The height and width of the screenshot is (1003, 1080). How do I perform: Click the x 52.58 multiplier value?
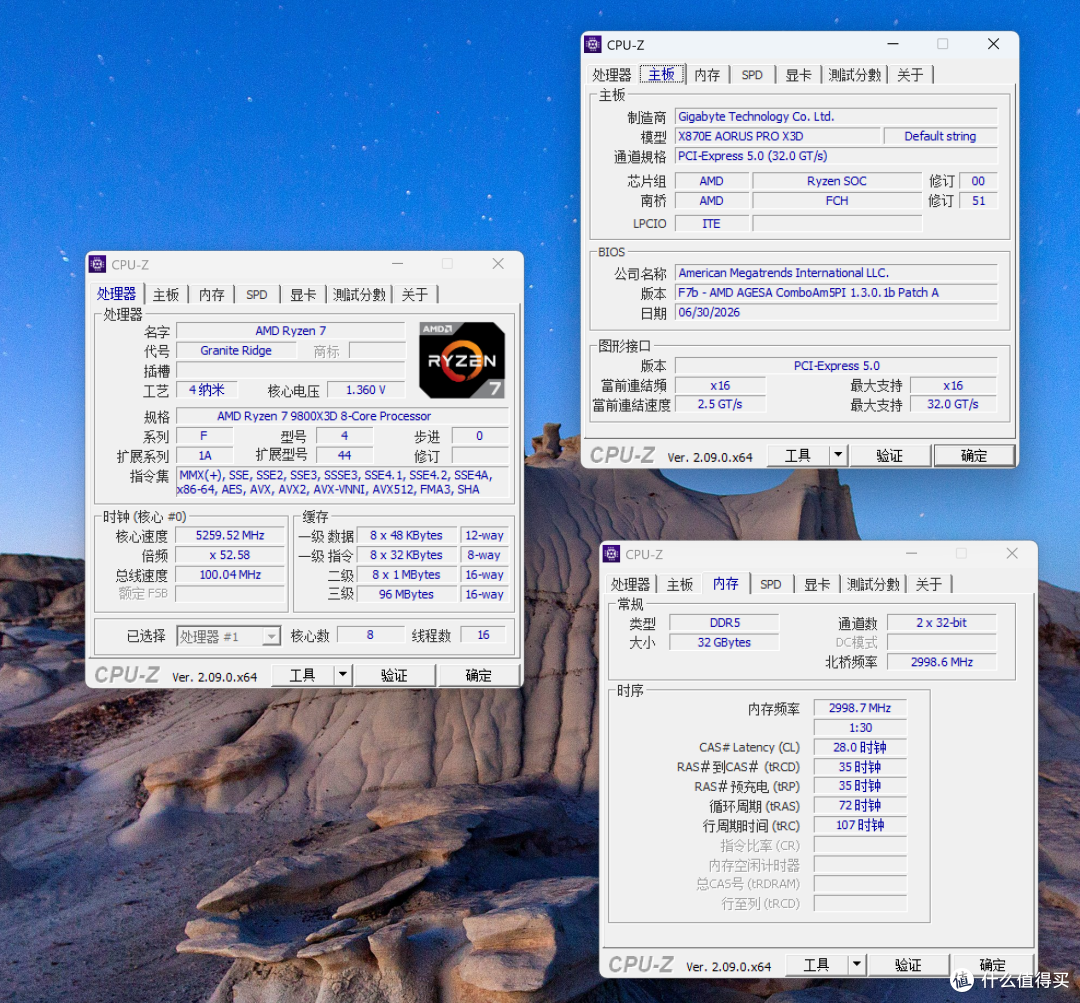tap(230, 555)
